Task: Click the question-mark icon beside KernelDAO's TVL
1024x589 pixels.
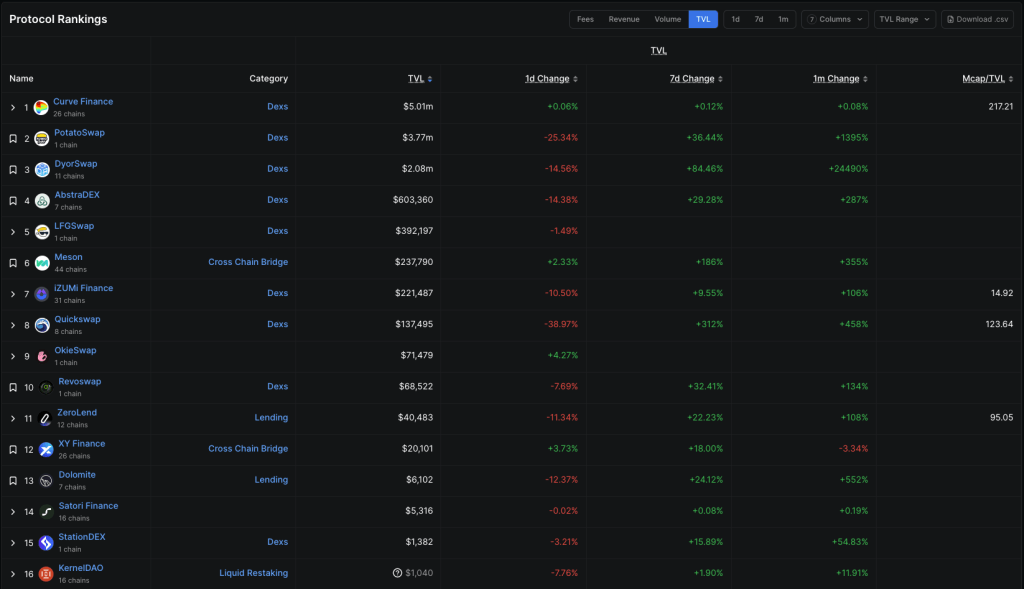Action: (397, 573)
